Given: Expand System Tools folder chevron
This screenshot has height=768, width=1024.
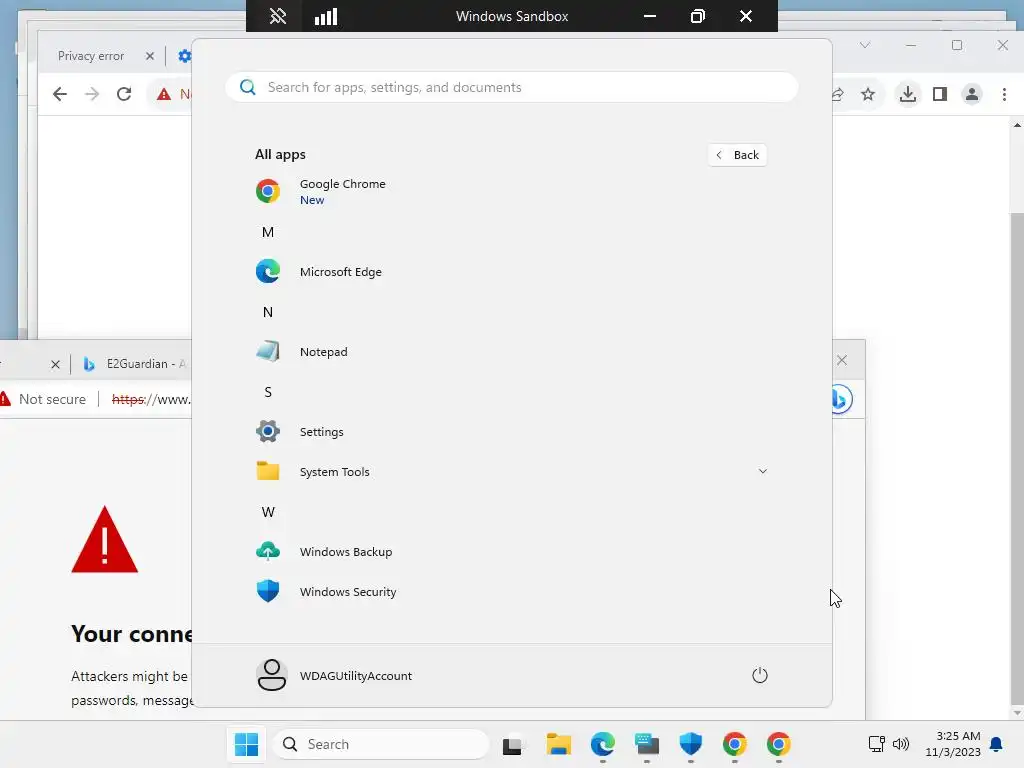Looking at the screenshot, I should tap(762, 471).
